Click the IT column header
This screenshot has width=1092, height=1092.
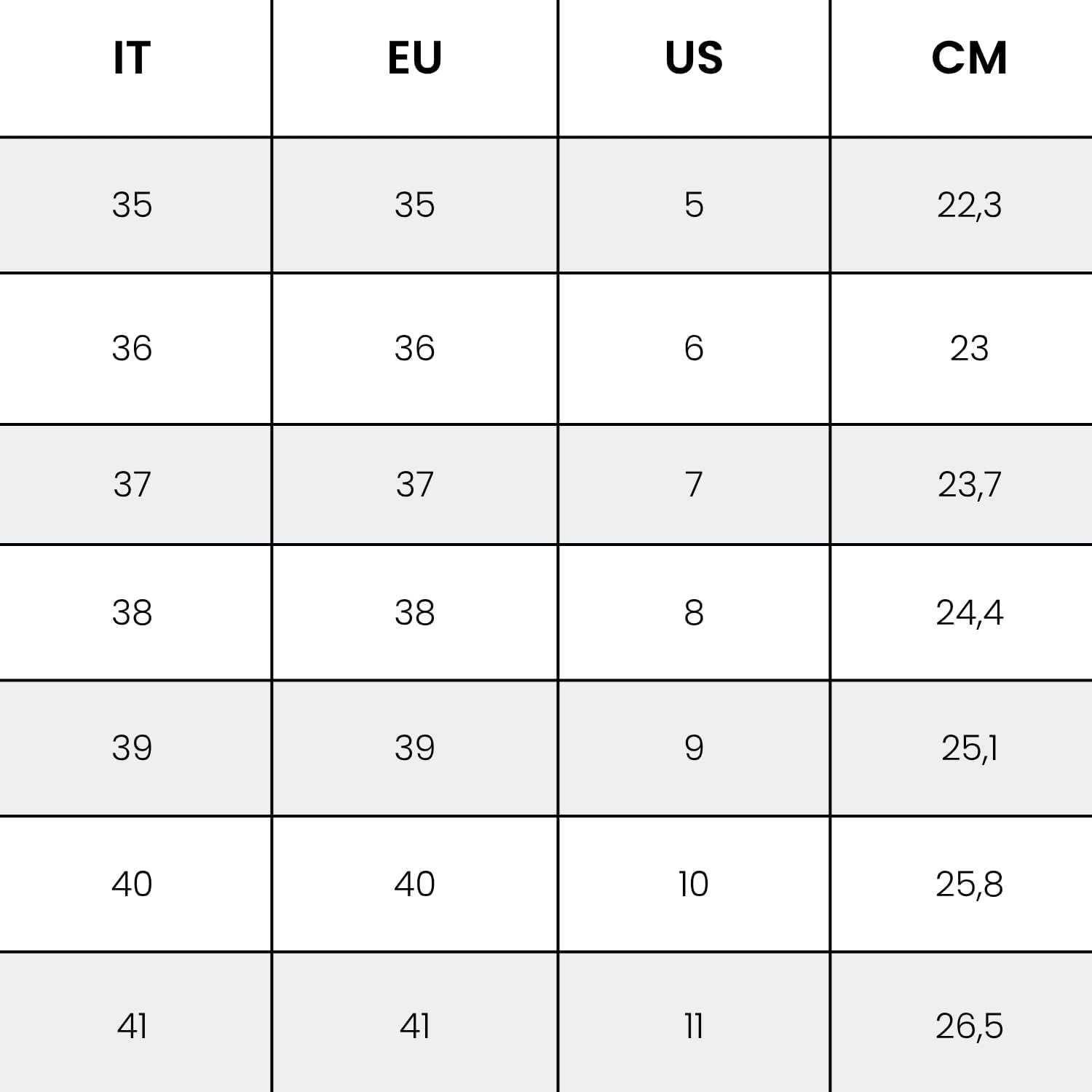click(x=135, y=68)
